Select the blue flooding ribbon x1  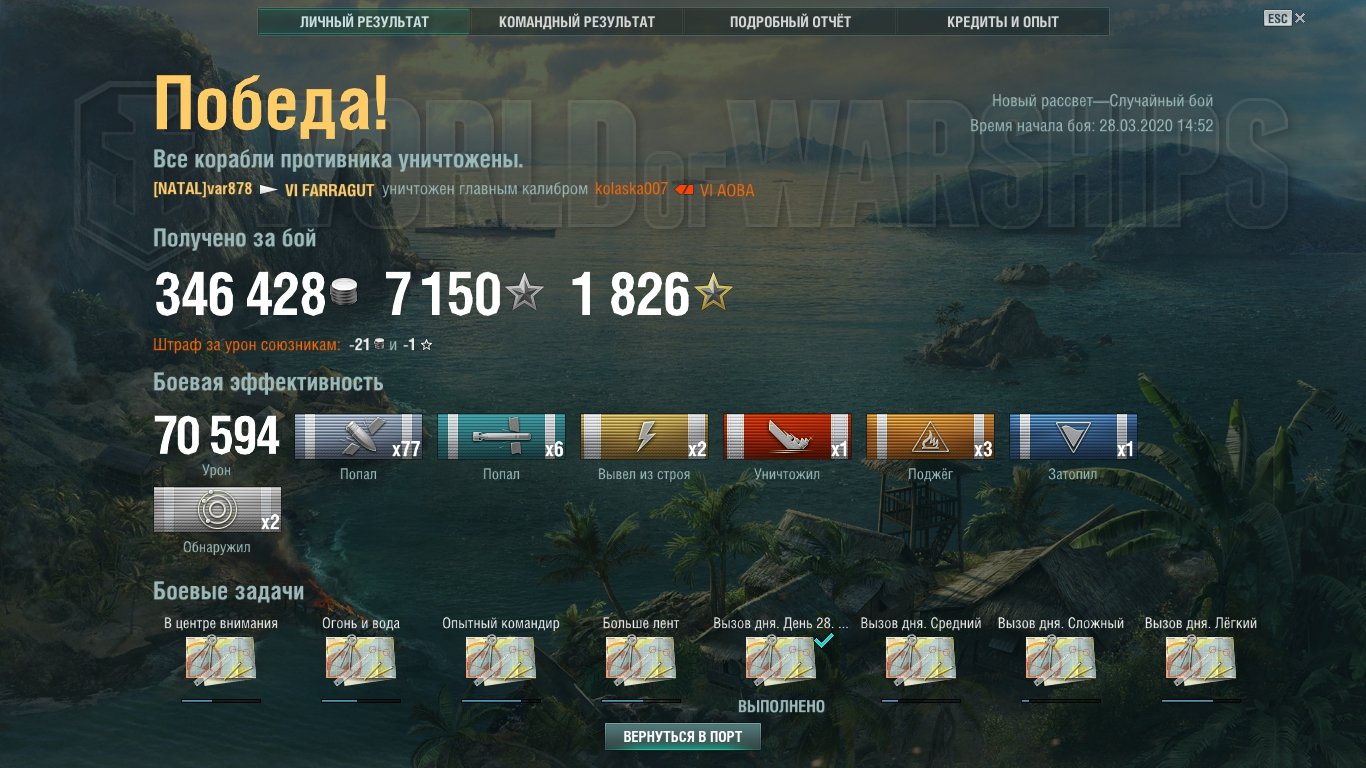click(x=1073, y=437)
